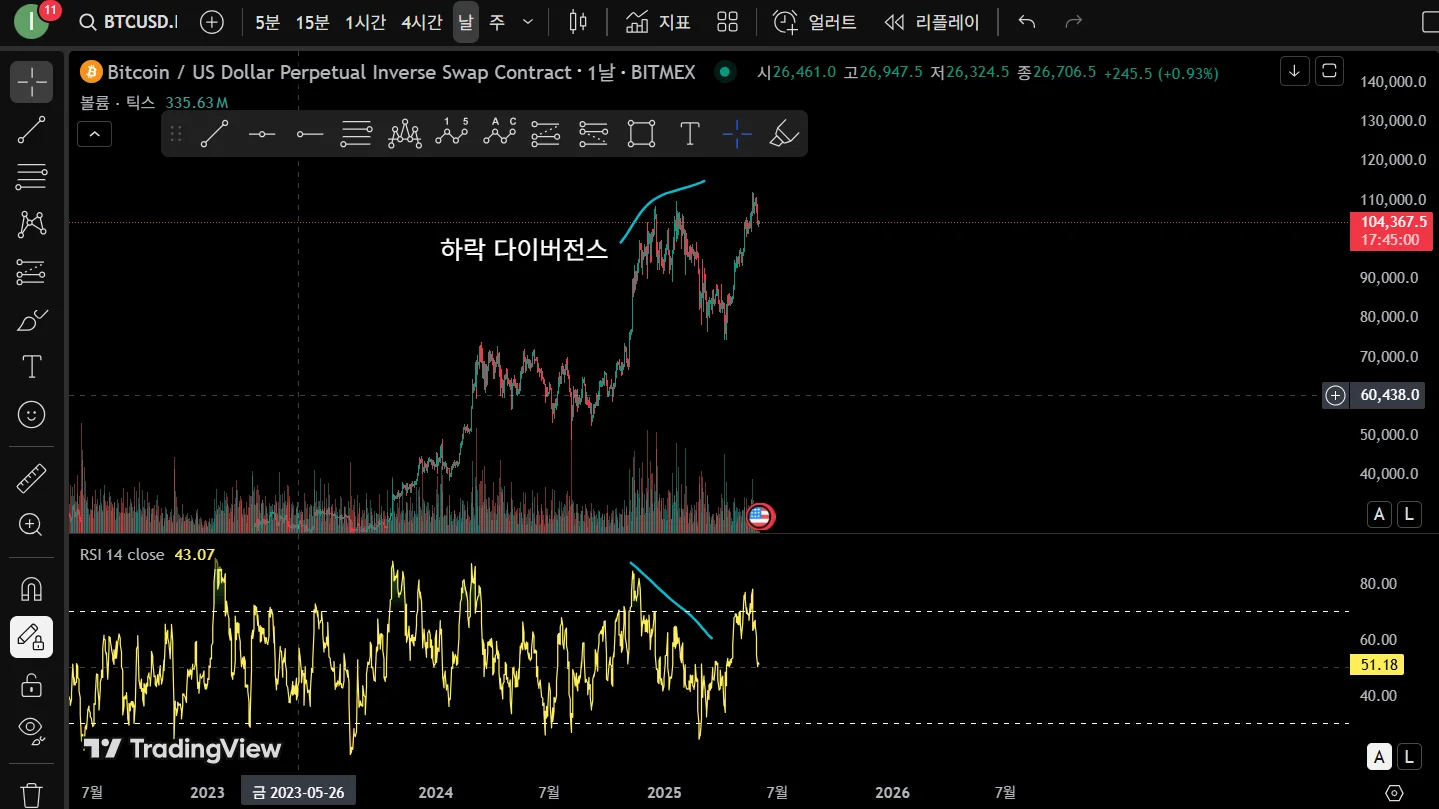Delete drawings with the trash icon

point(31,795)
